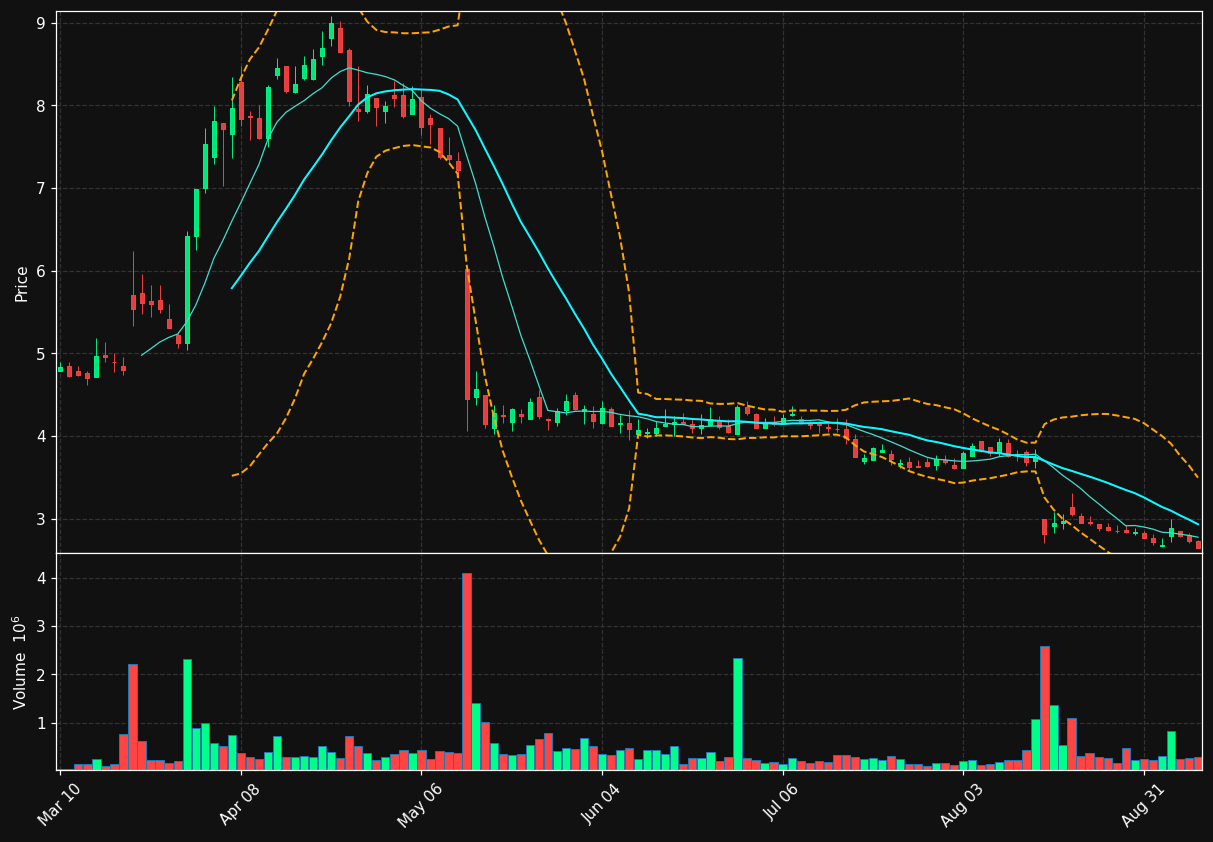Click the price axis tick label 4
Viewport: 1213px width, 842px height.
[42, 437]
